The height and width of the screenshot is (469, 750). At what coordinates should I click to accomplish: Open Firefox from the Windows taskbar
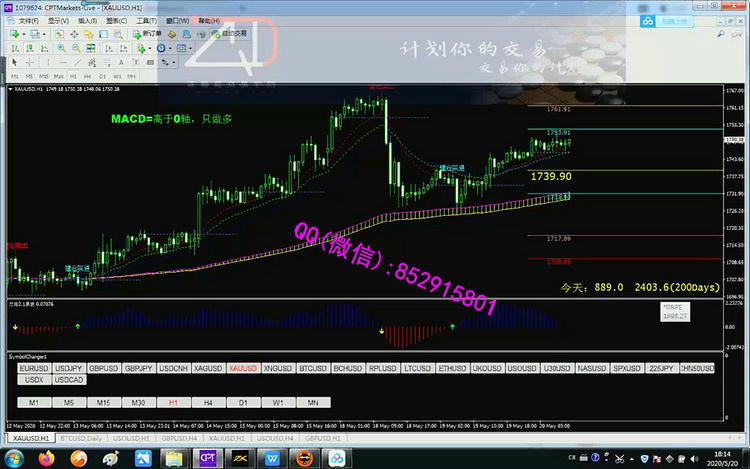coord(44,457)
